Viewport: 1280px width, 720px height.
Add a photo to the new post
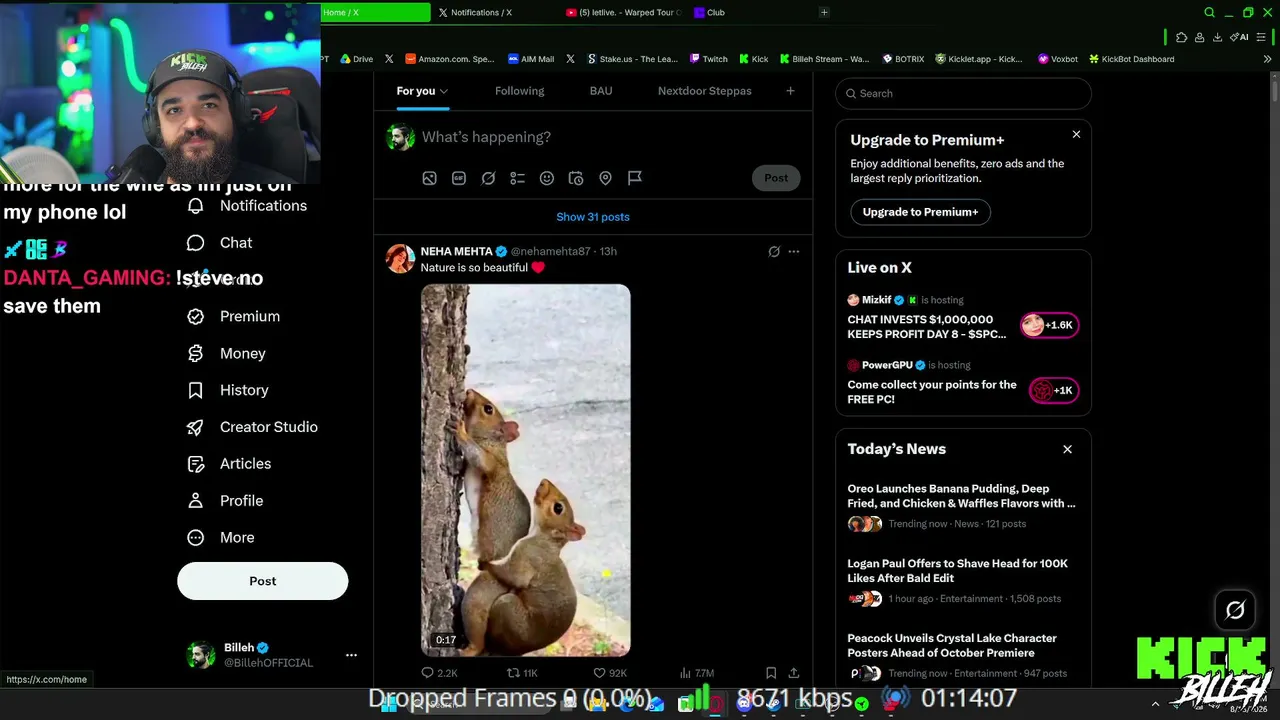(x=429, y=178)
